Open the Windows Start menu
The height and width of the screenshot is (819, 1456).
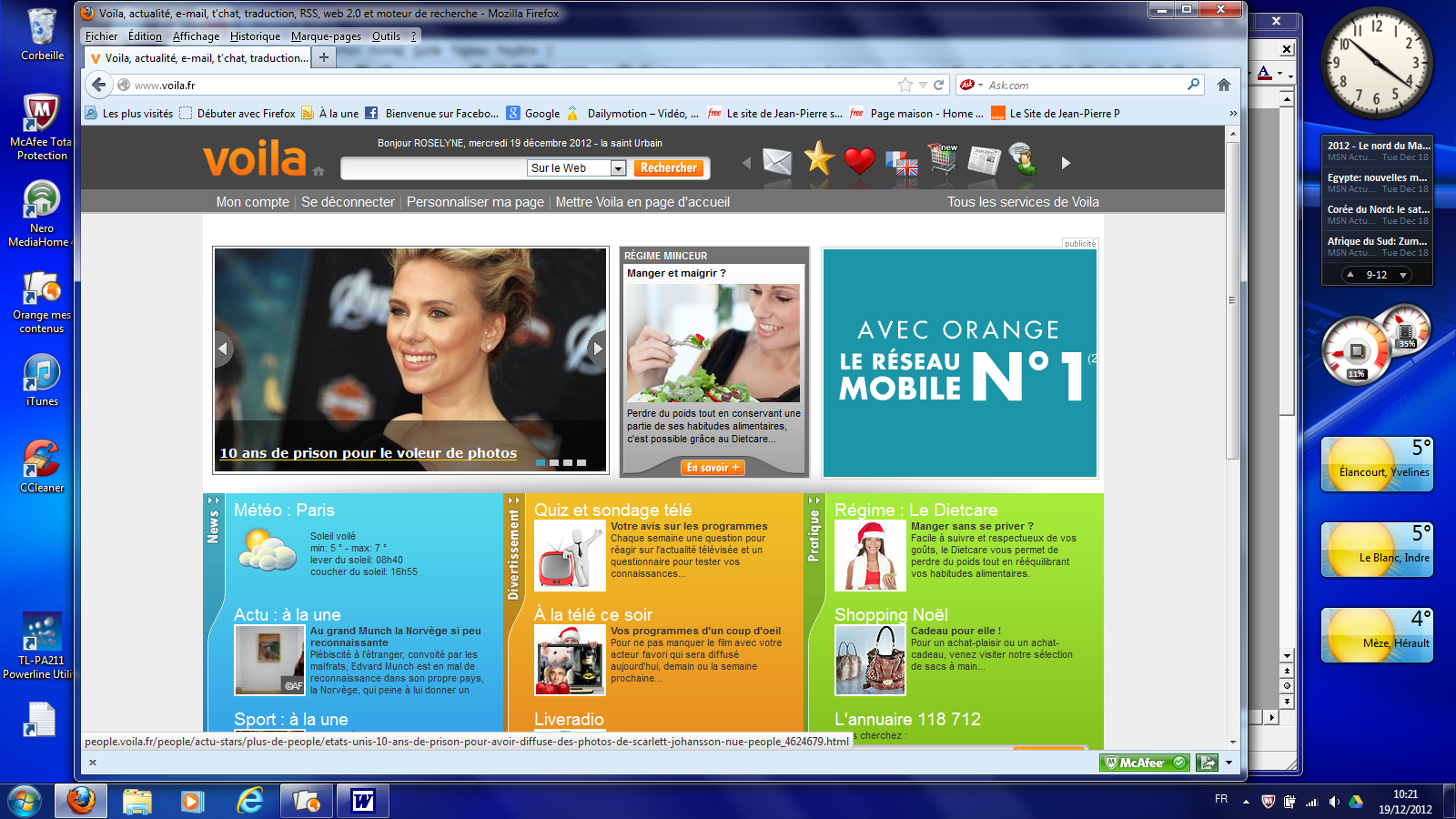tap(25, 801)
